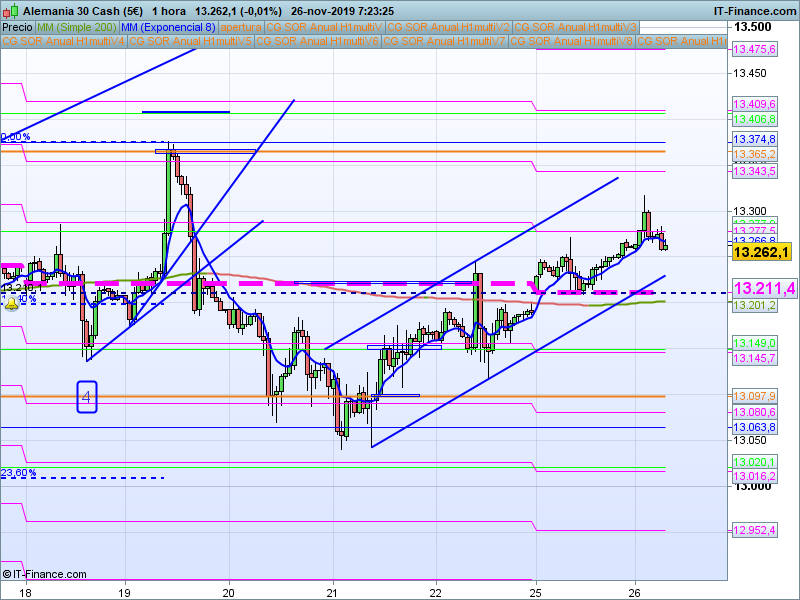Click the 13.050 price axis label
The height and width of the screenshot is (600, 800).
(749, 440)
